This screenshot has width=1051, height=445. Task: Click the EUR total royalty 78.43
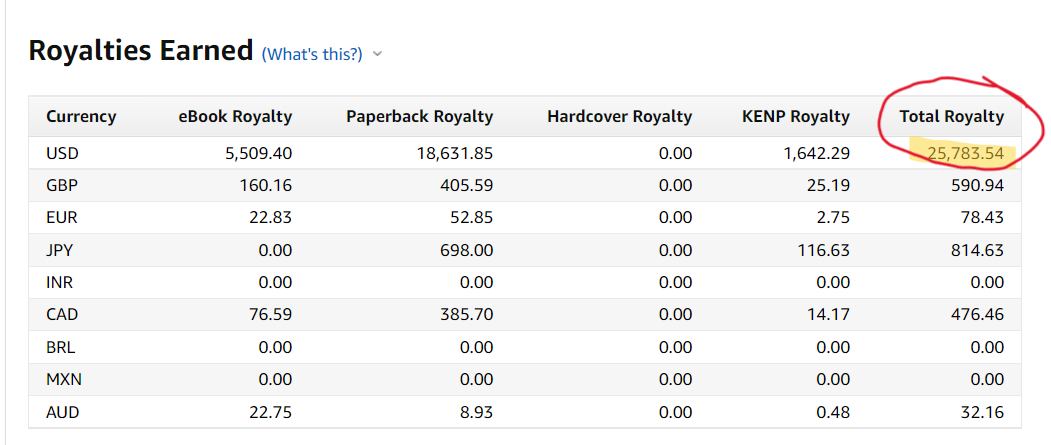pos(980,218)
